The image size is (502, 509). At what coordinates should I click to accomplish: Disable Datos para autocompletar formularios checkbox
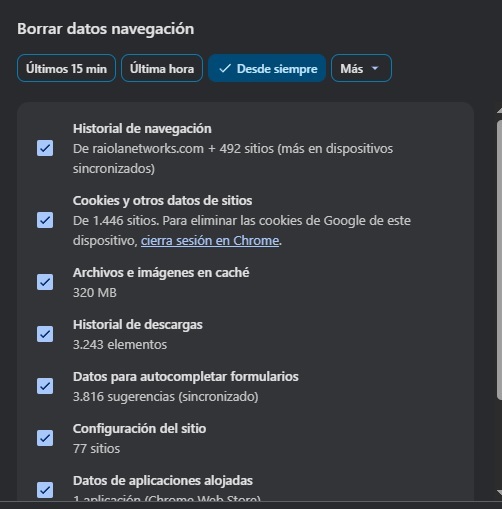tap(45, 386)
